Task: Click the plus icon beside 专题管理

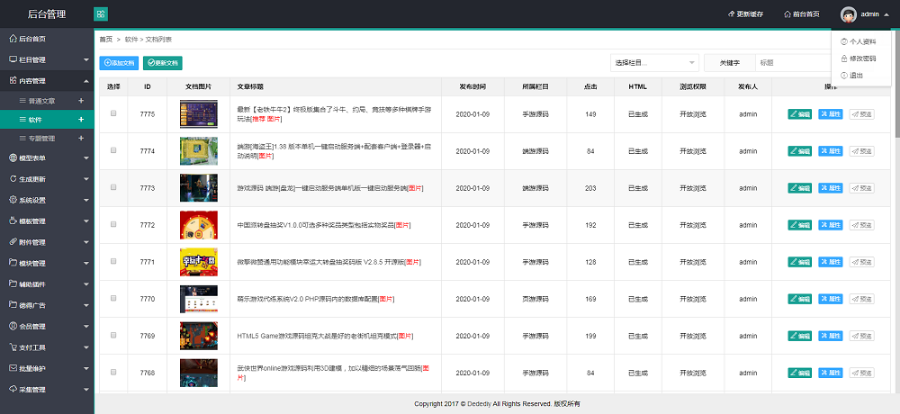Action: point(79,137)
